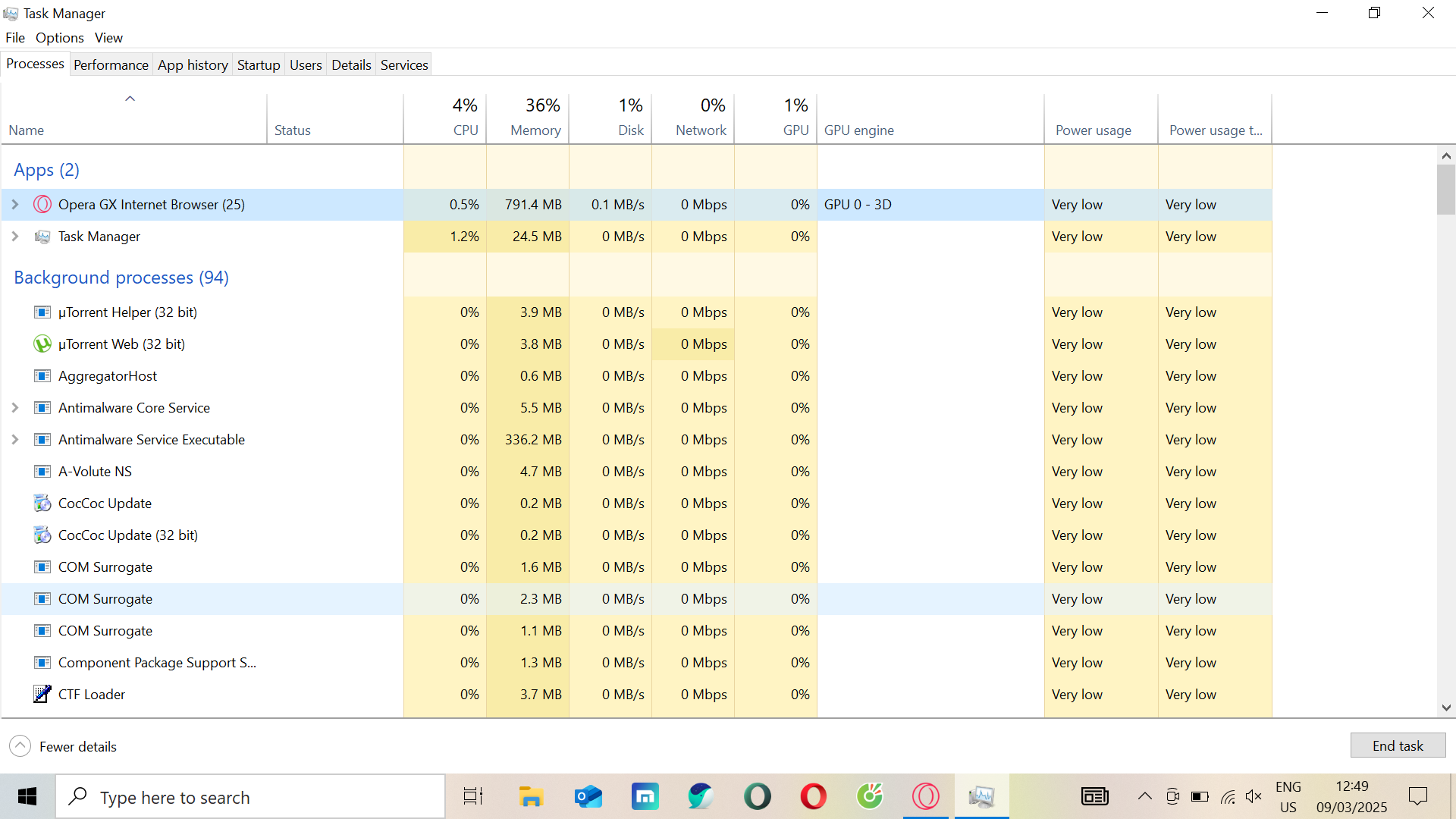Sort by the Memory column header

[528, 119]
